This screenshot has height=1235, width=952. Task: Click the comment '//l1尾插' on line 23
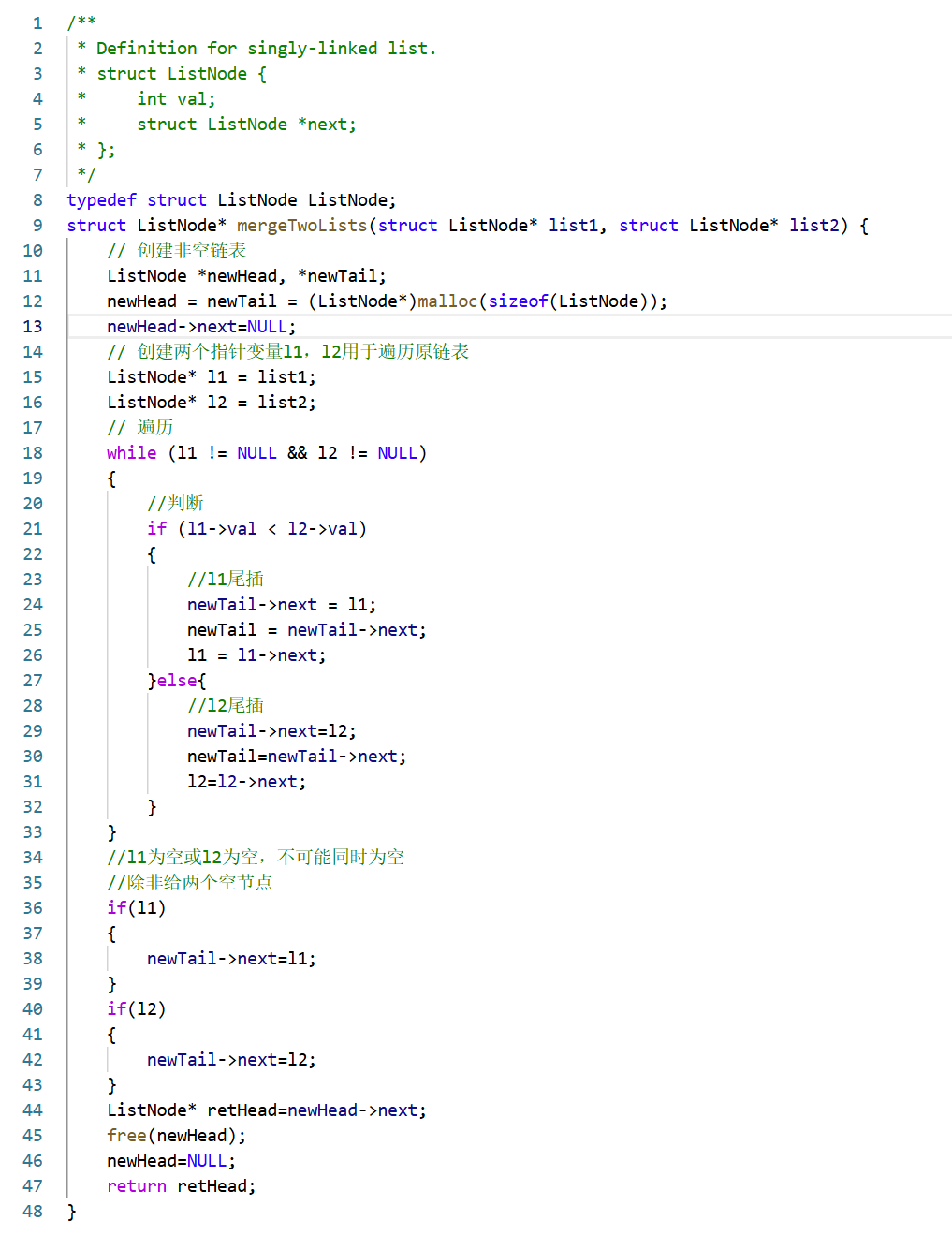point(226,579)
